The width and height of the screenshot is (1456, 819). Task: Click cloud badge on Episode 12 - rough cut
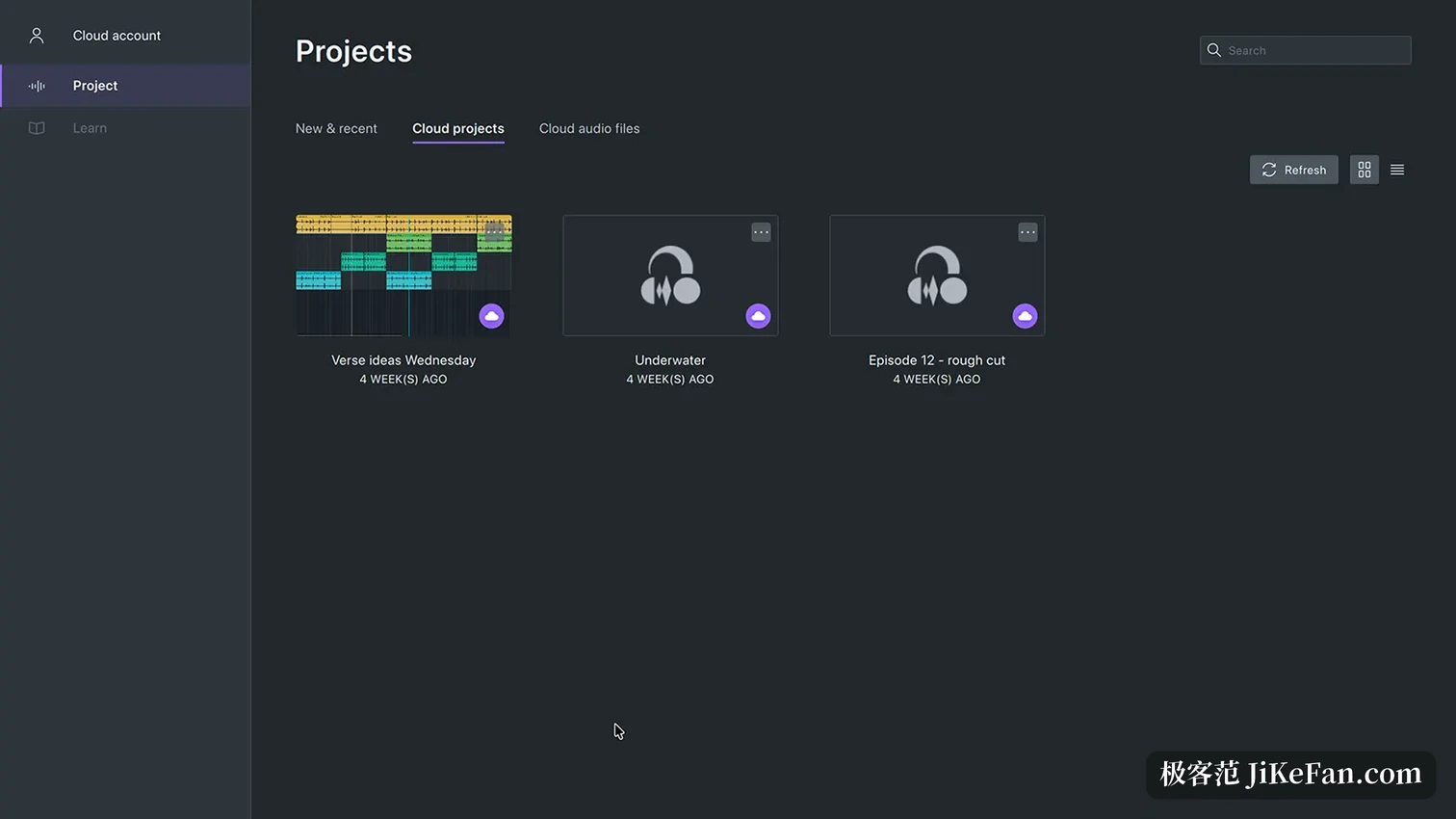1025,316
